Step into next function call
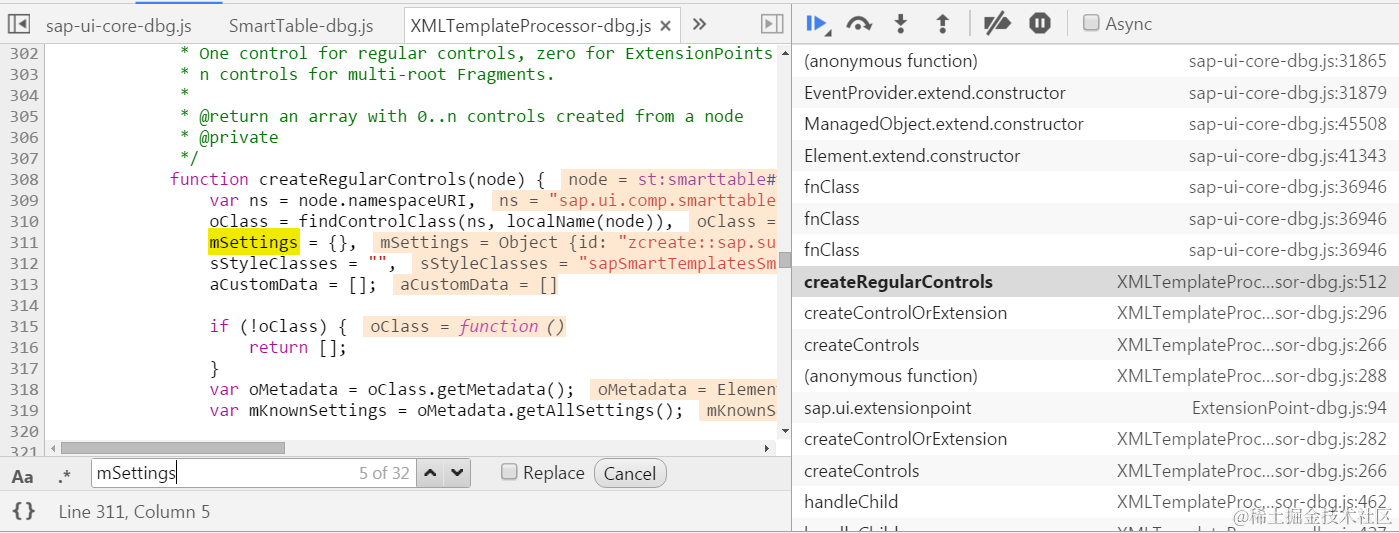Viewport: 1399px width, 533px height. 901,24
